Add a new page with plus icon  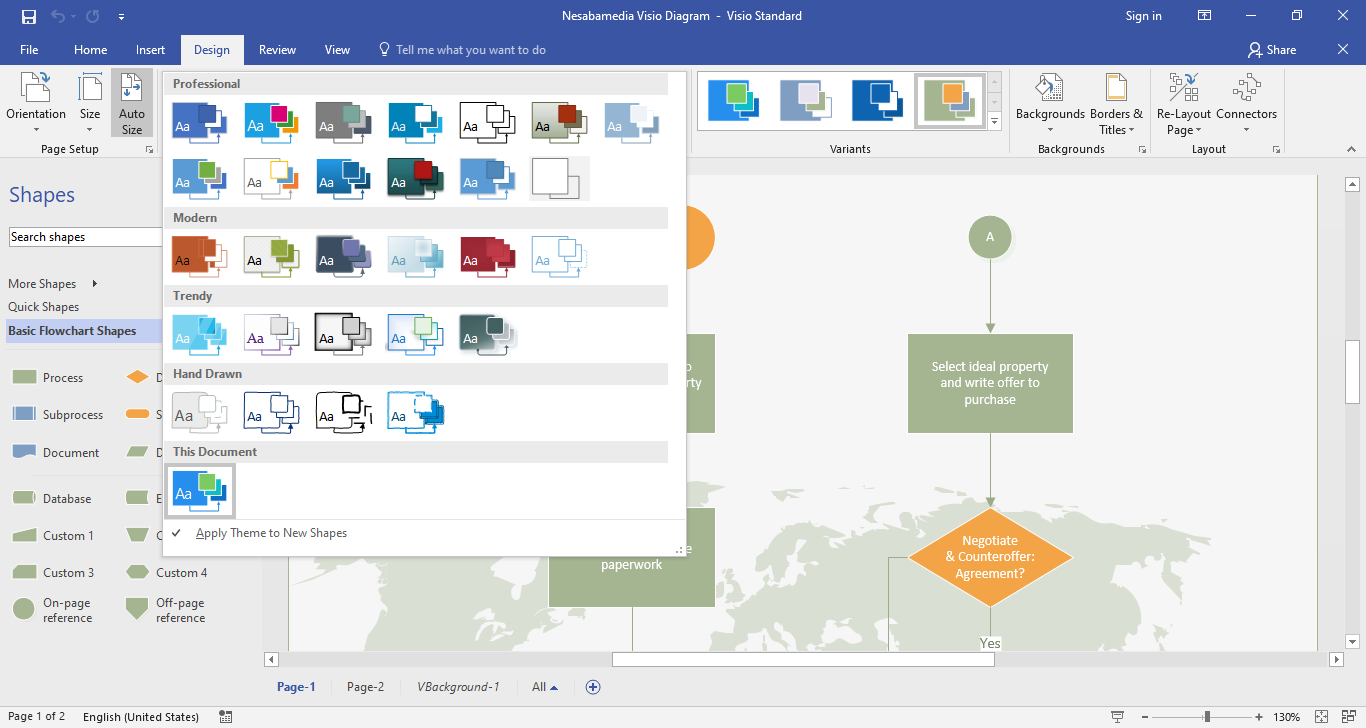click(593, 687)
